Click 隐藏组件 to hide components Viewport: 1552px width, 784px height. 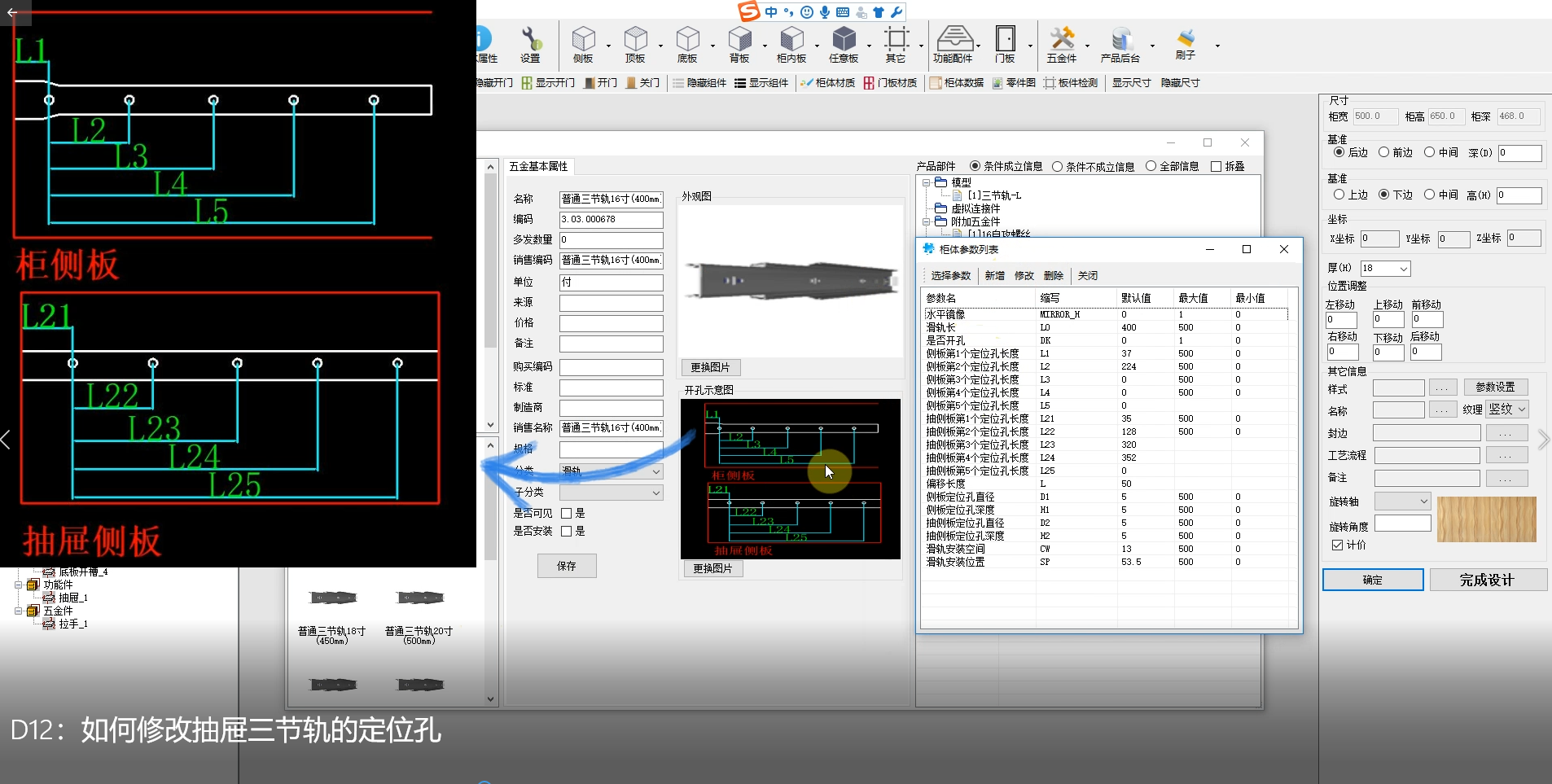(x=699, y=83)
